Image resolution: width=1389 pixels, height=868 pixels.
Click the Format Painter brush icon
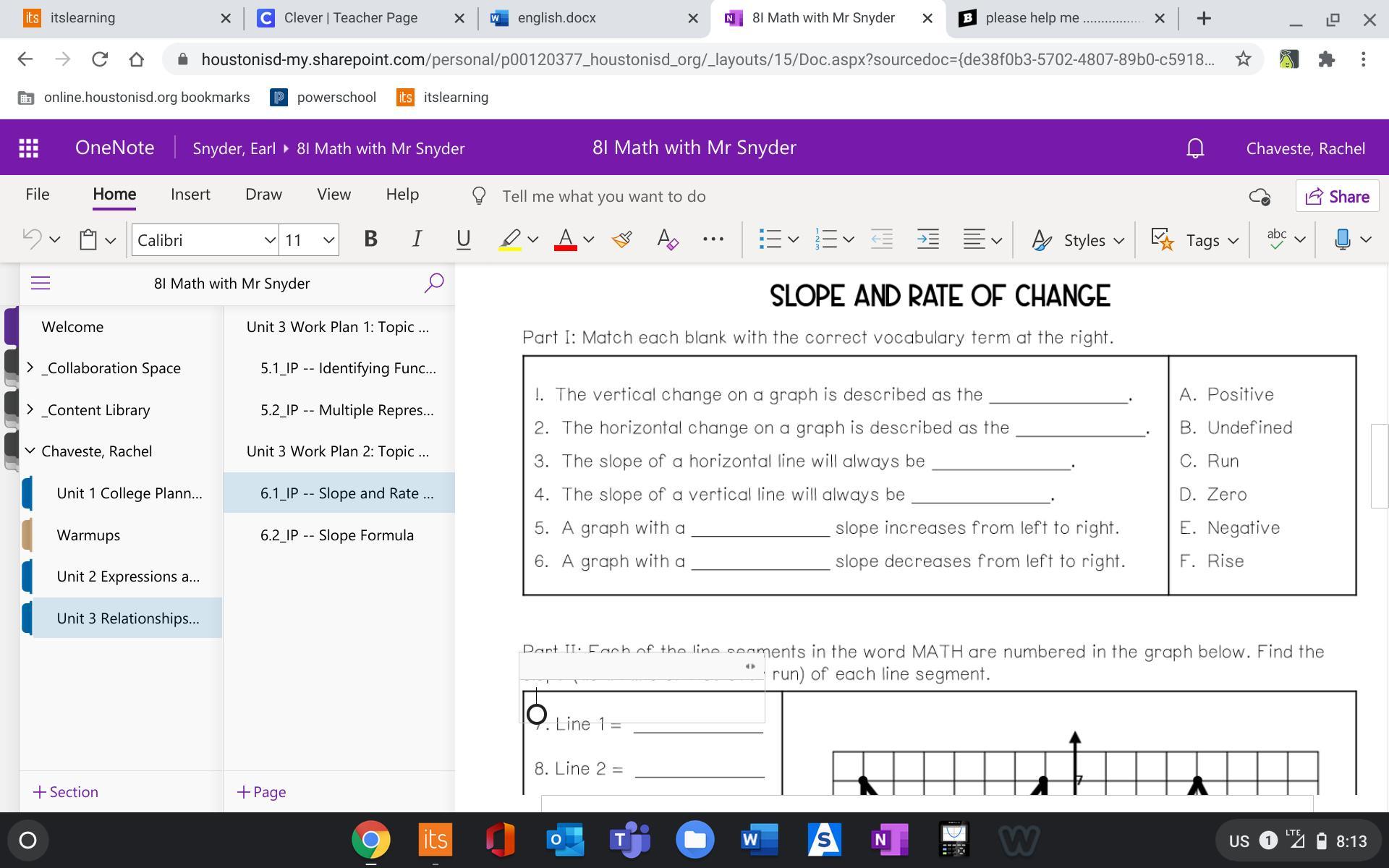tap(621, 239)
